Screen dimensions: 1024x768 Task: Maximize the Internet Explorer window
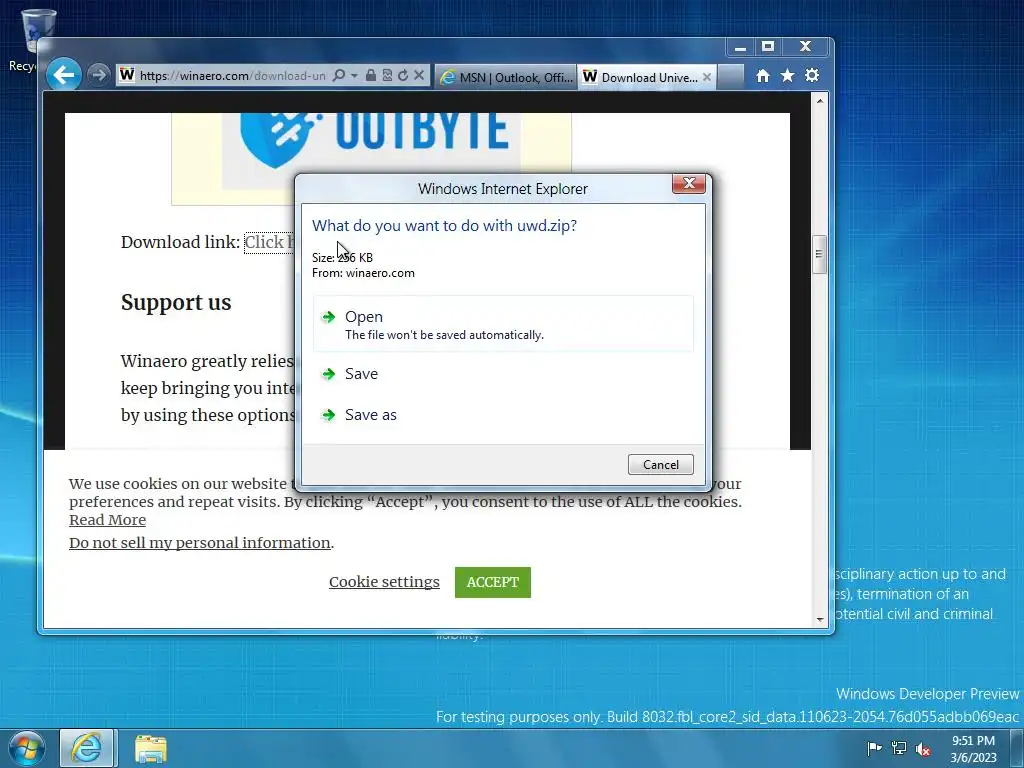click(768, 47)
